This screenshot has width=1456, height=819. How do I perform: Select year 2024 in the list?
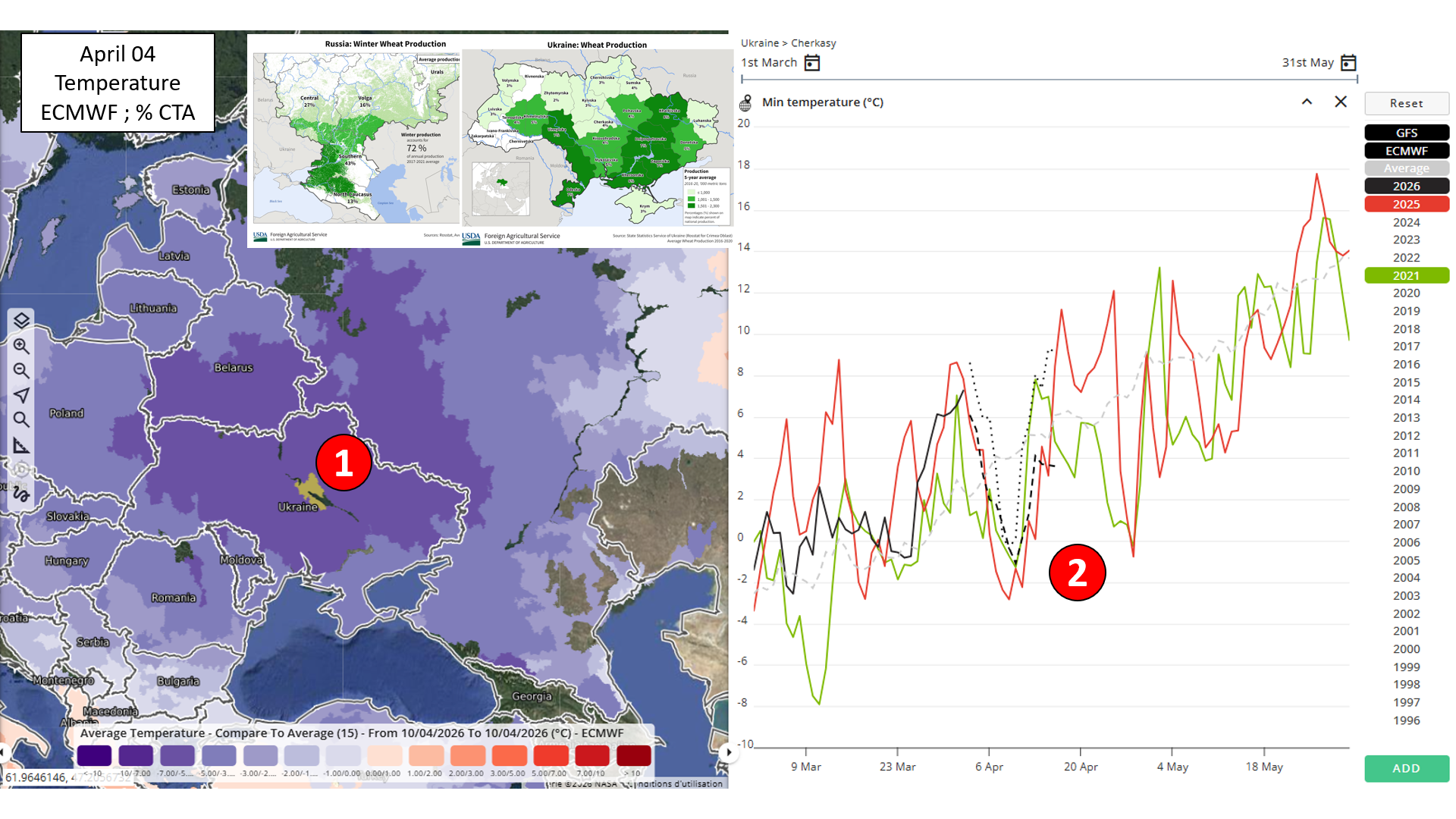point(1406,222)
